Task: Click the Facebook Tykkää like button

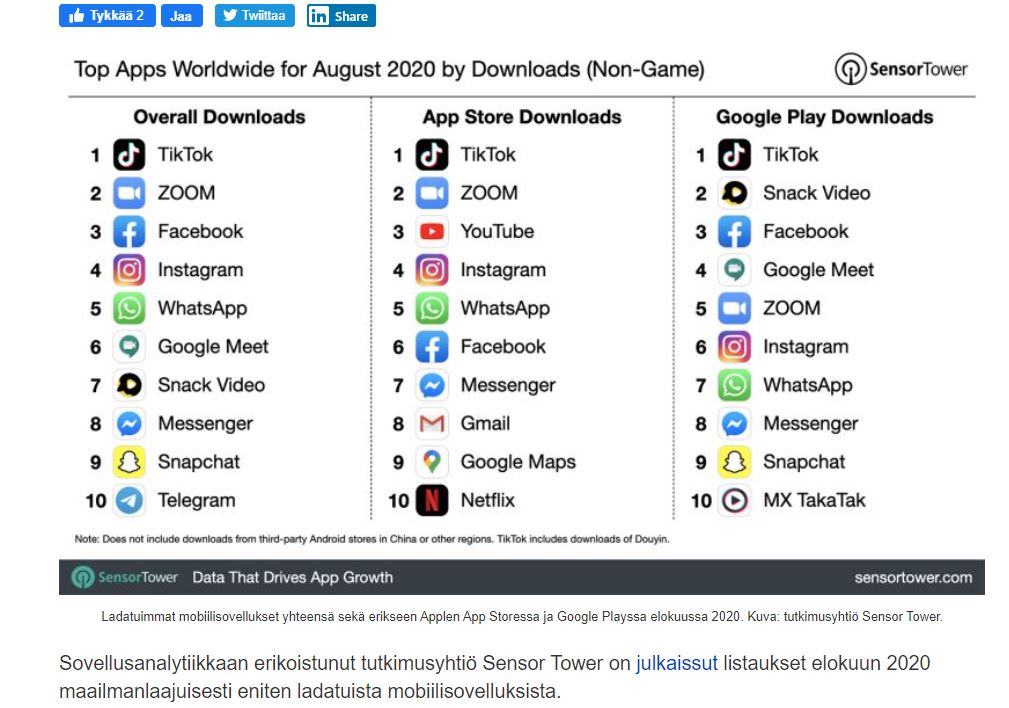Action: [107, 15]
